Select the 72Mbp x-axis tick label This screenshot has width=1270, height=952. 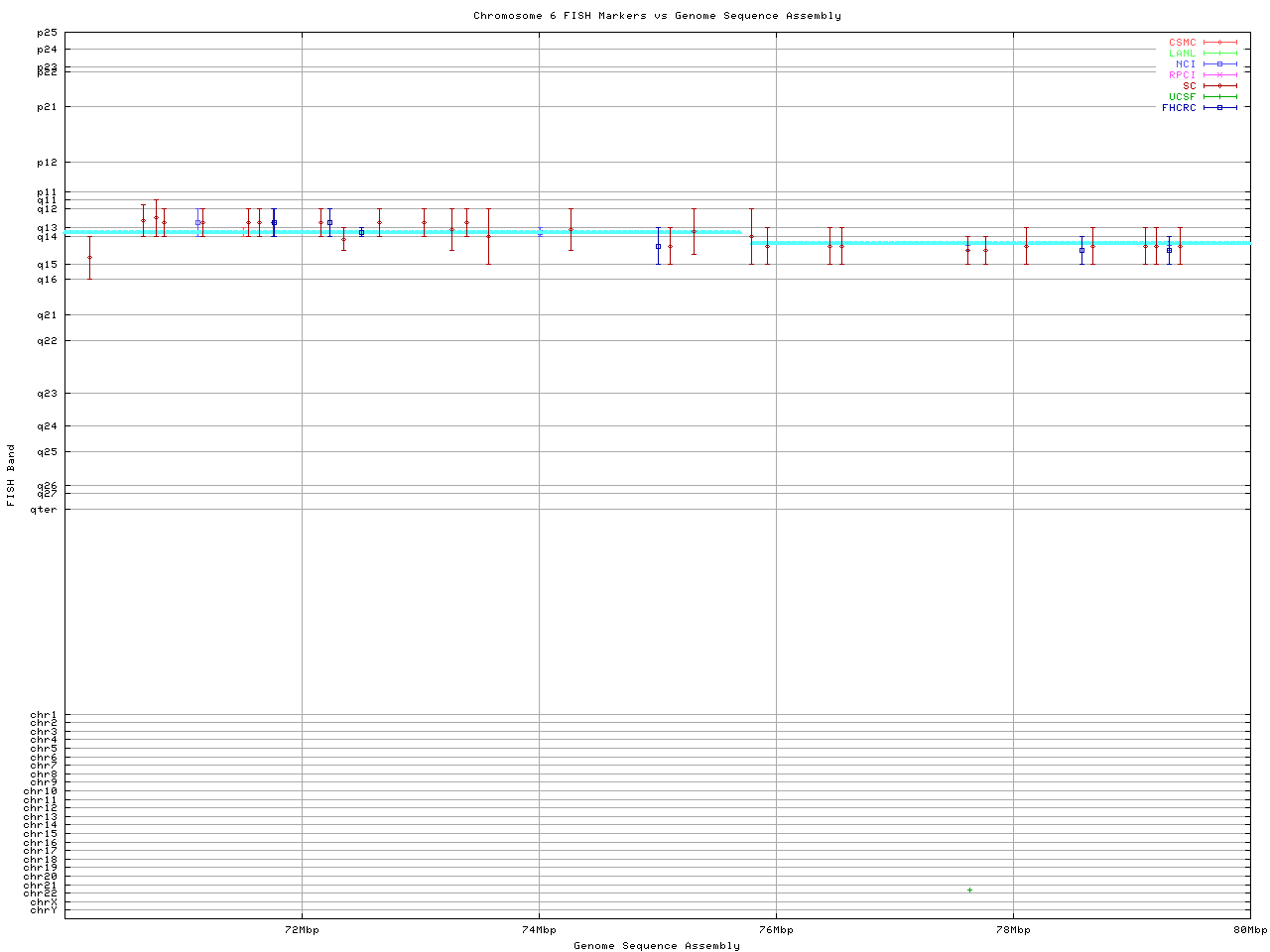302,930
